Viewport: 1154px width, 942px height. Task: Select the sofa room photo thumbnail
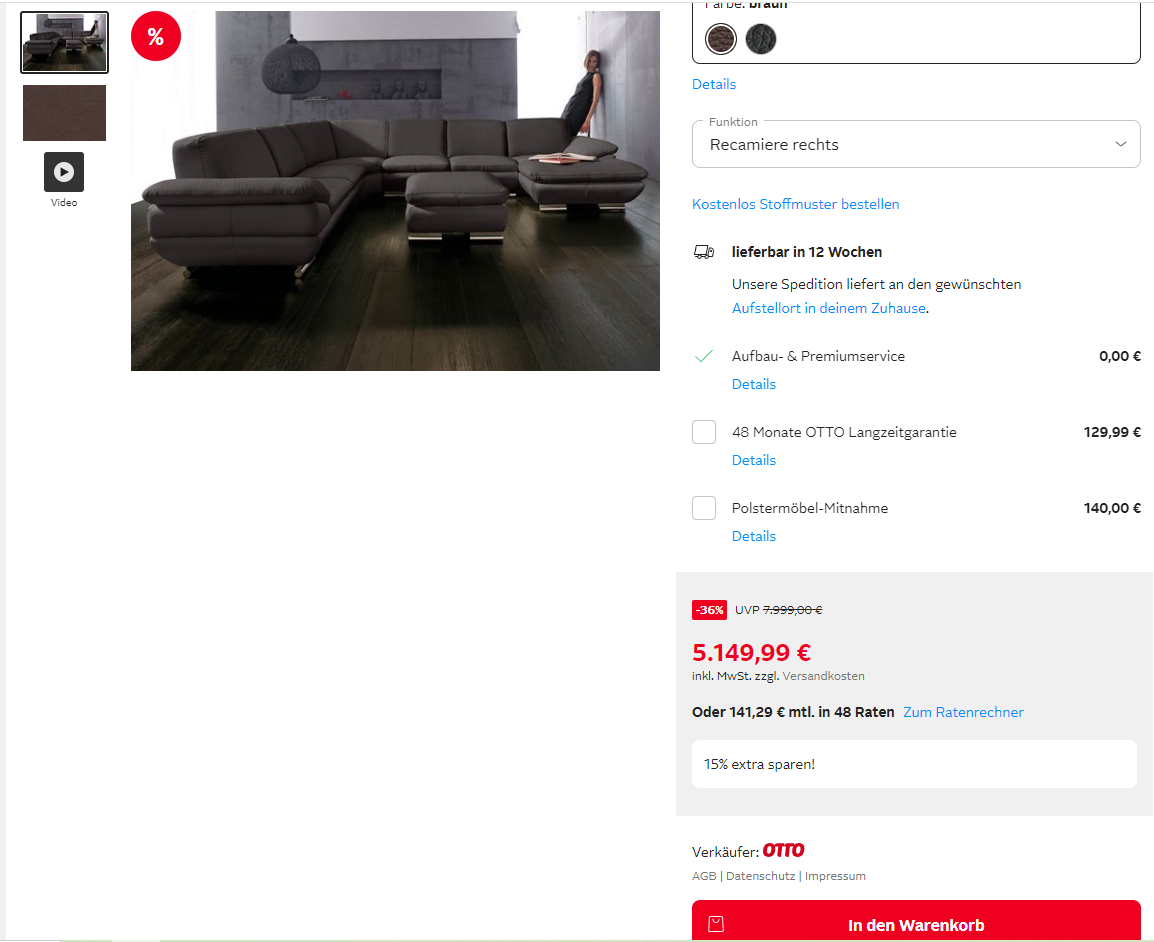pyautogui.click(x=64, y=43)
